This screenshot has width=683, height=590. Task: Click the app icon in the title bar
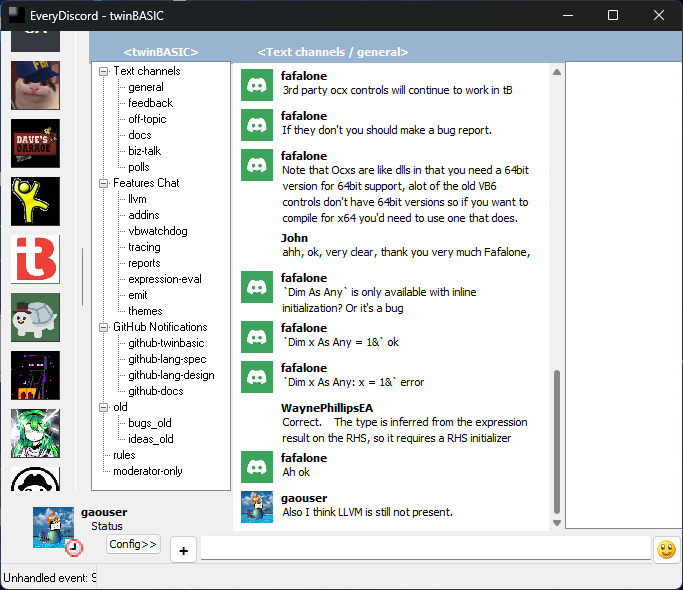[x=17, y=15]
